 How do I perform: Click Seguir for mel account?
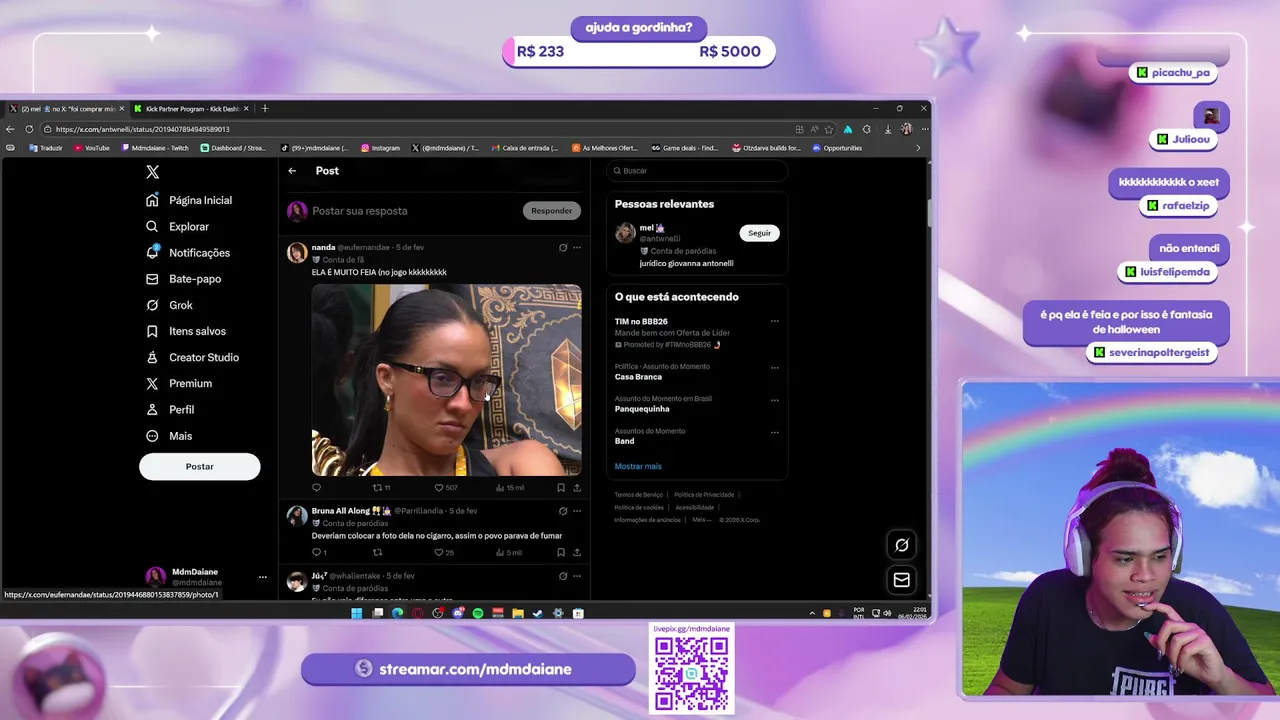point(760,233)
